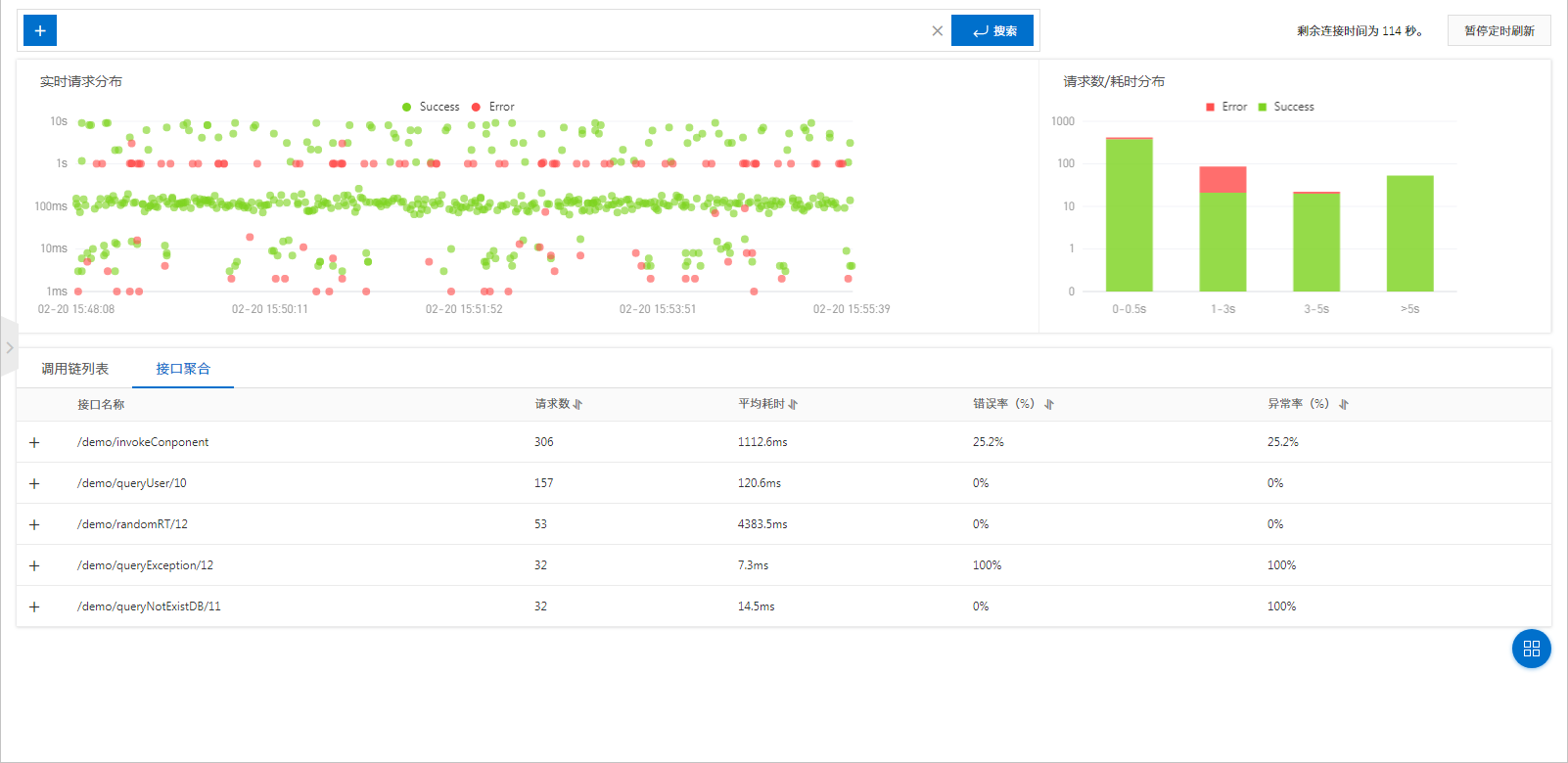The width and height of the screenshot is (1568, 763).
Task: Click average time 4383.5ms
Action: (x=762, y=524)
